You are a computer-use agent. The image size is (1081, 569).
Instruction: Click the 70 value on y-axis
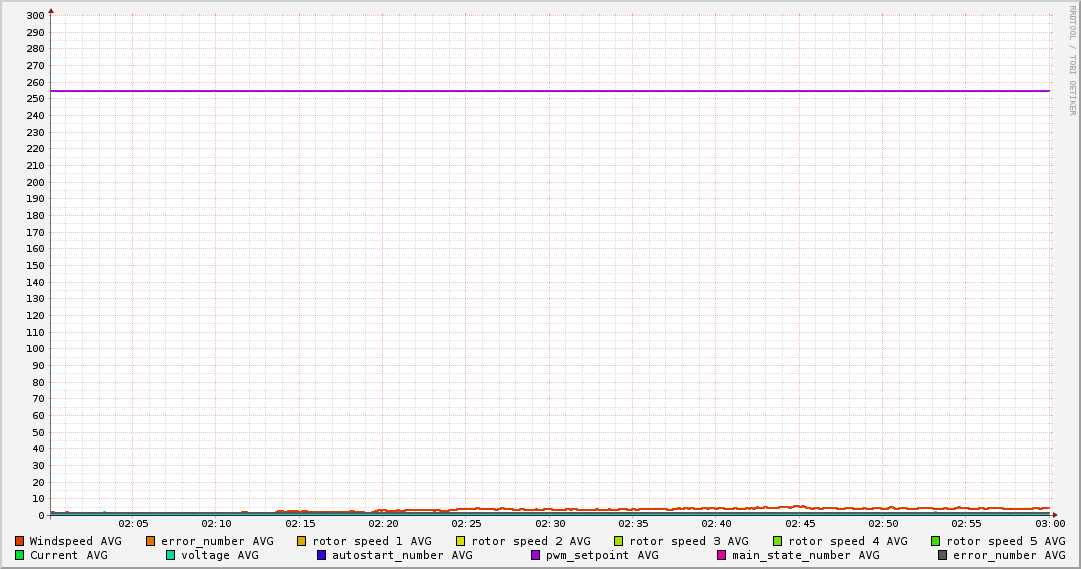[x=39, y=399]
